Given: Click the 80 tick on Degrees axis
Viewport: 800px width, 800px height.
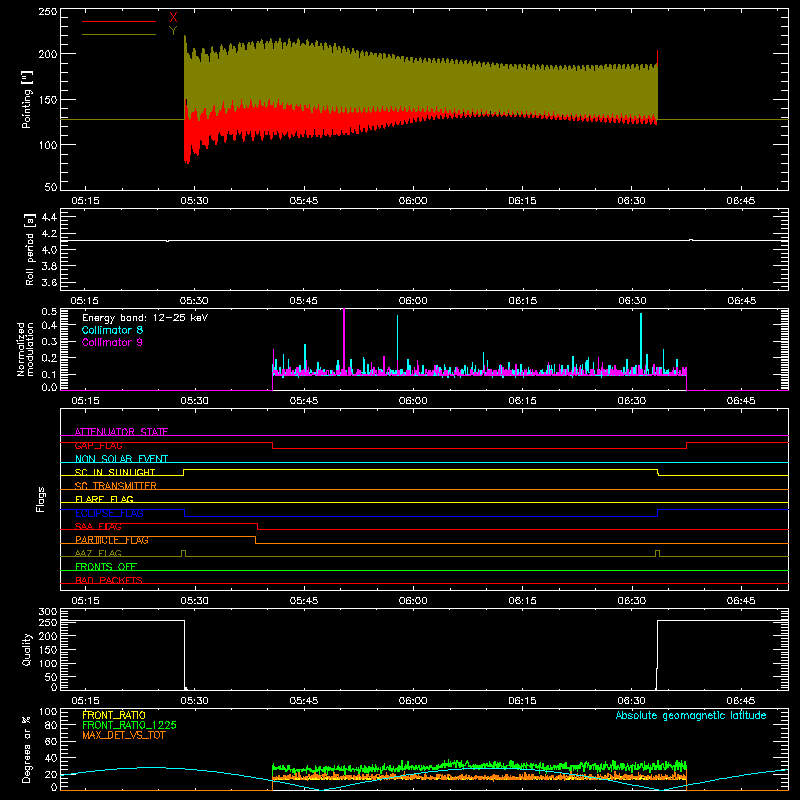Looking at the screenshot, I should 51,725.
